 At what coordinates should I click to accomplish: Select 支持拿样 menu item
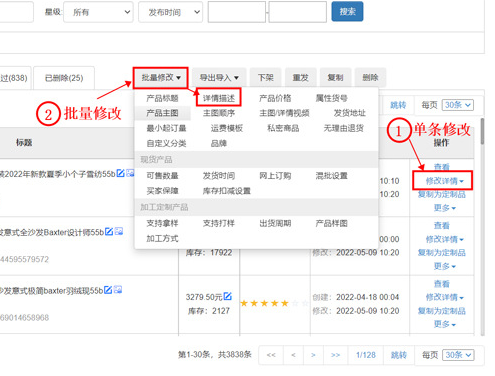[162, 223]
